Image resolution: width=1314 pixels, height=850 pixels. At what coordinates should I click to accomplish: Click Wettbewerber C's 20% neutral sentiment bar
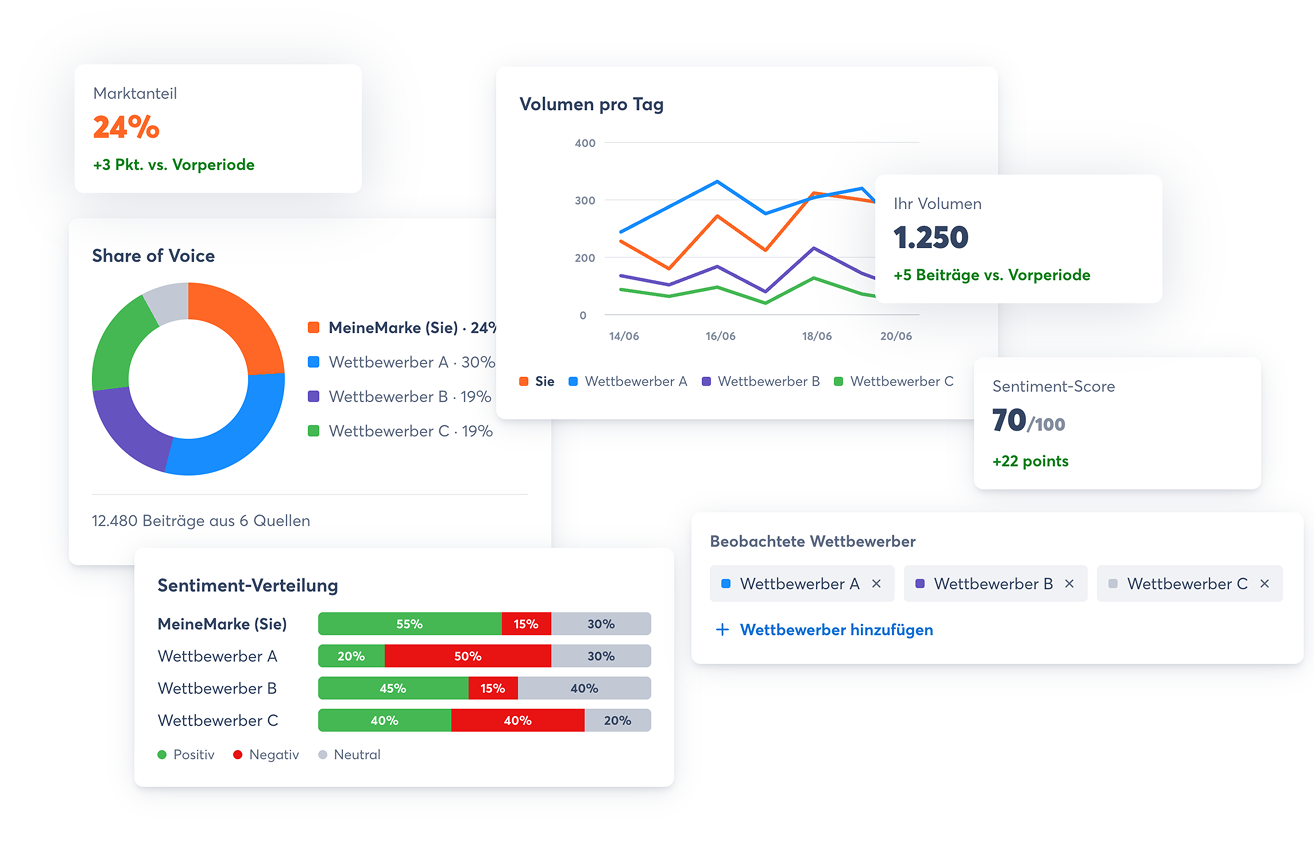click(618, 720)
